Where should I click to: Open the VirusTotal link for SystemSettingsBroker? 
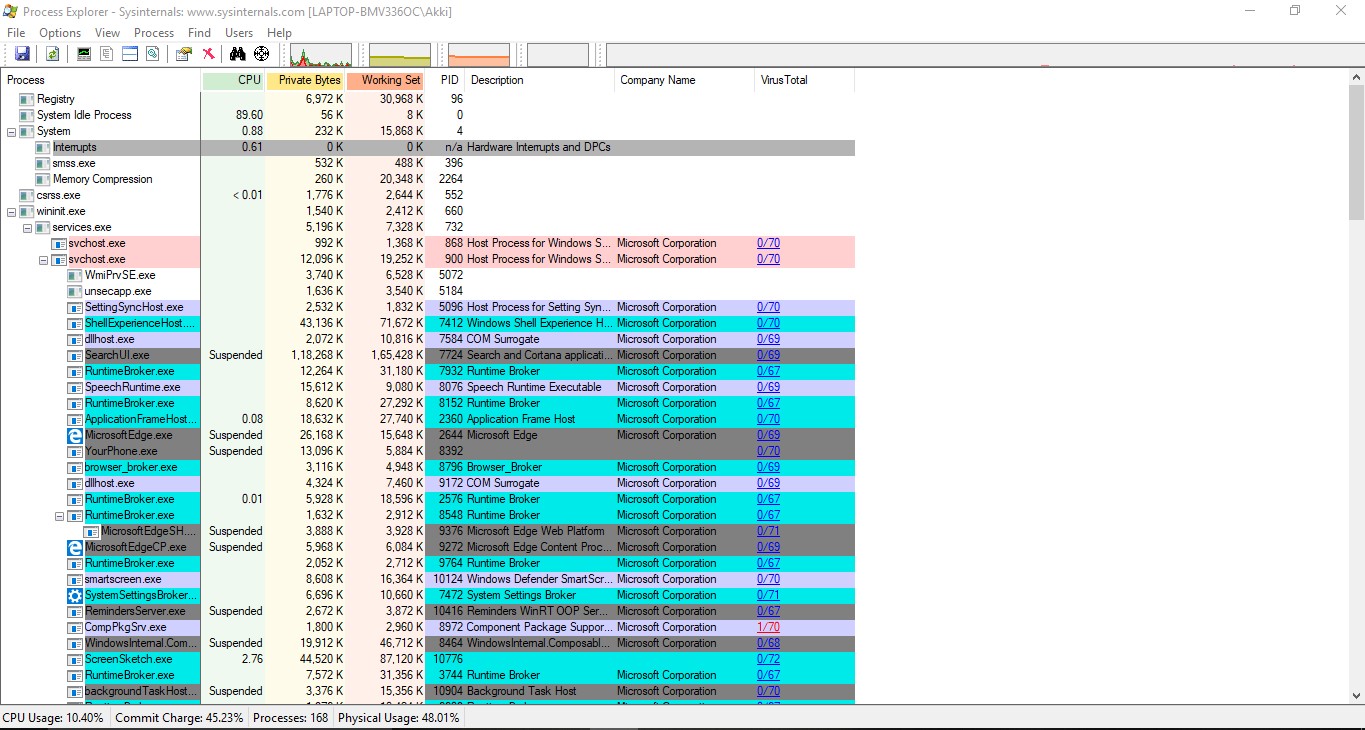click(768, 595)
